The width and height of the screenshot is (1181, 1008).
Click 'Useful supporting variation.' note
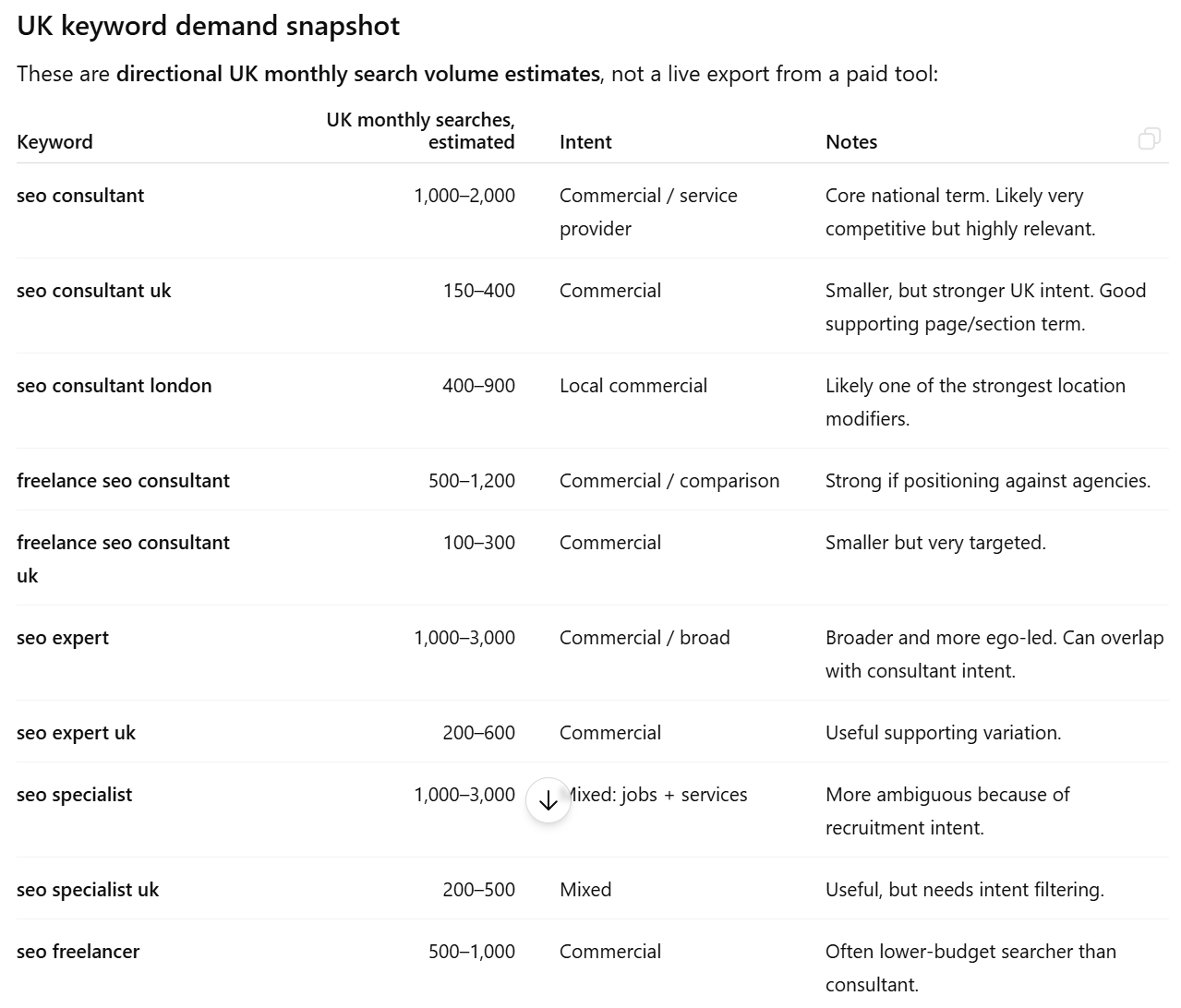(944, 733)
